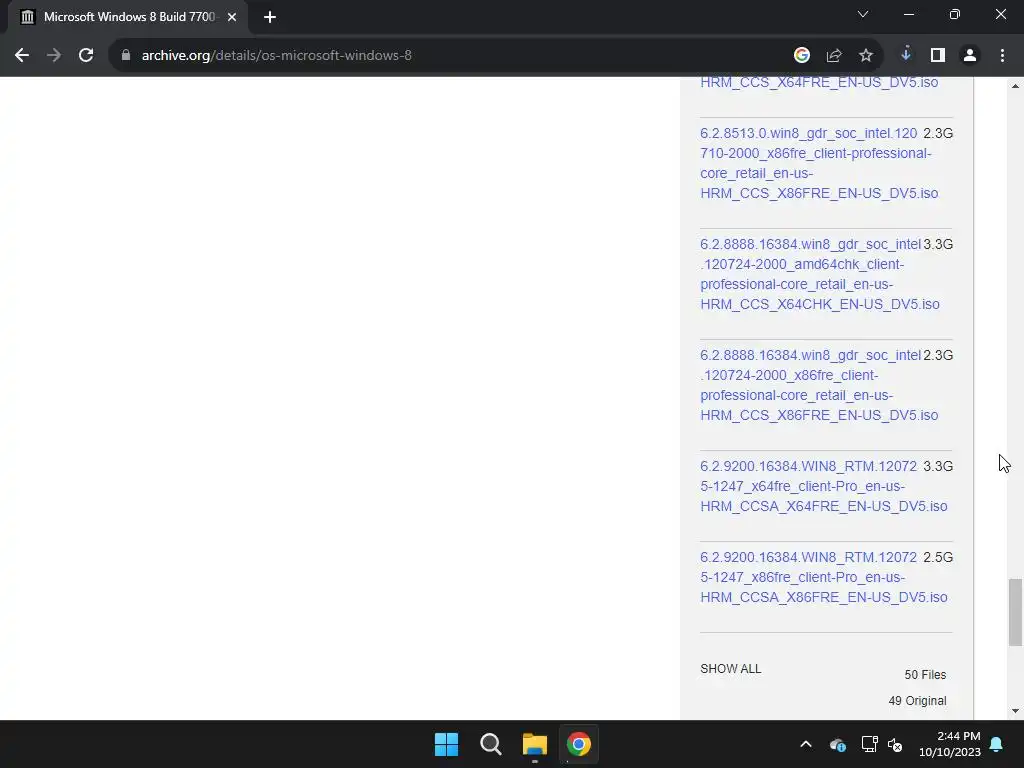Download 6.2.9200.16384 WIN8_RTM x86fre ISO

click(823, 577)
